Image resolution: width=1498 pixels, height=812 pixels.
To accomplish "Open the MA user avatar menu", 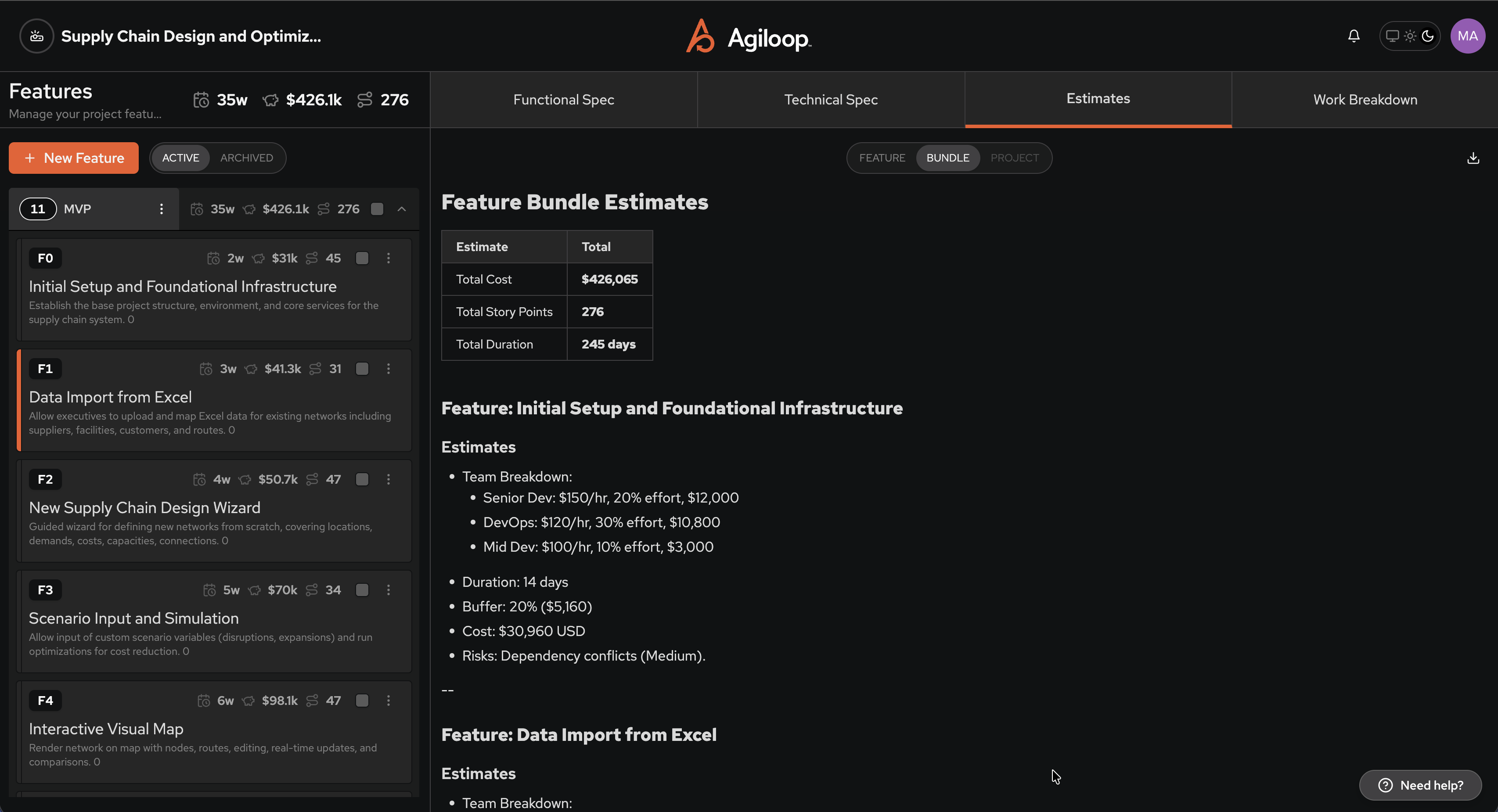I will pyautogui.click(x=1467, y=36).
